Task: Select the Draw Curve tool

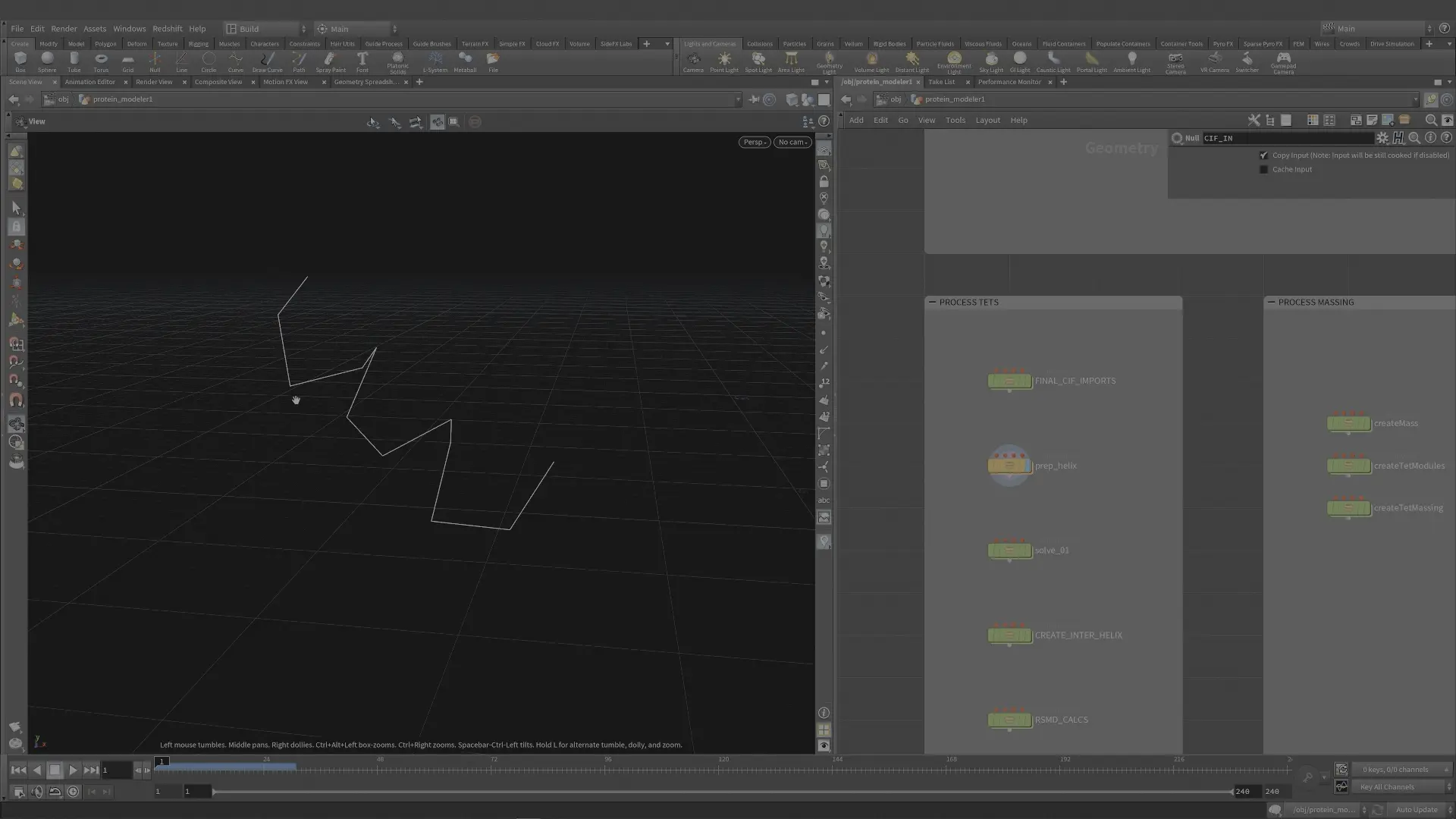Action: pos(267,62)
